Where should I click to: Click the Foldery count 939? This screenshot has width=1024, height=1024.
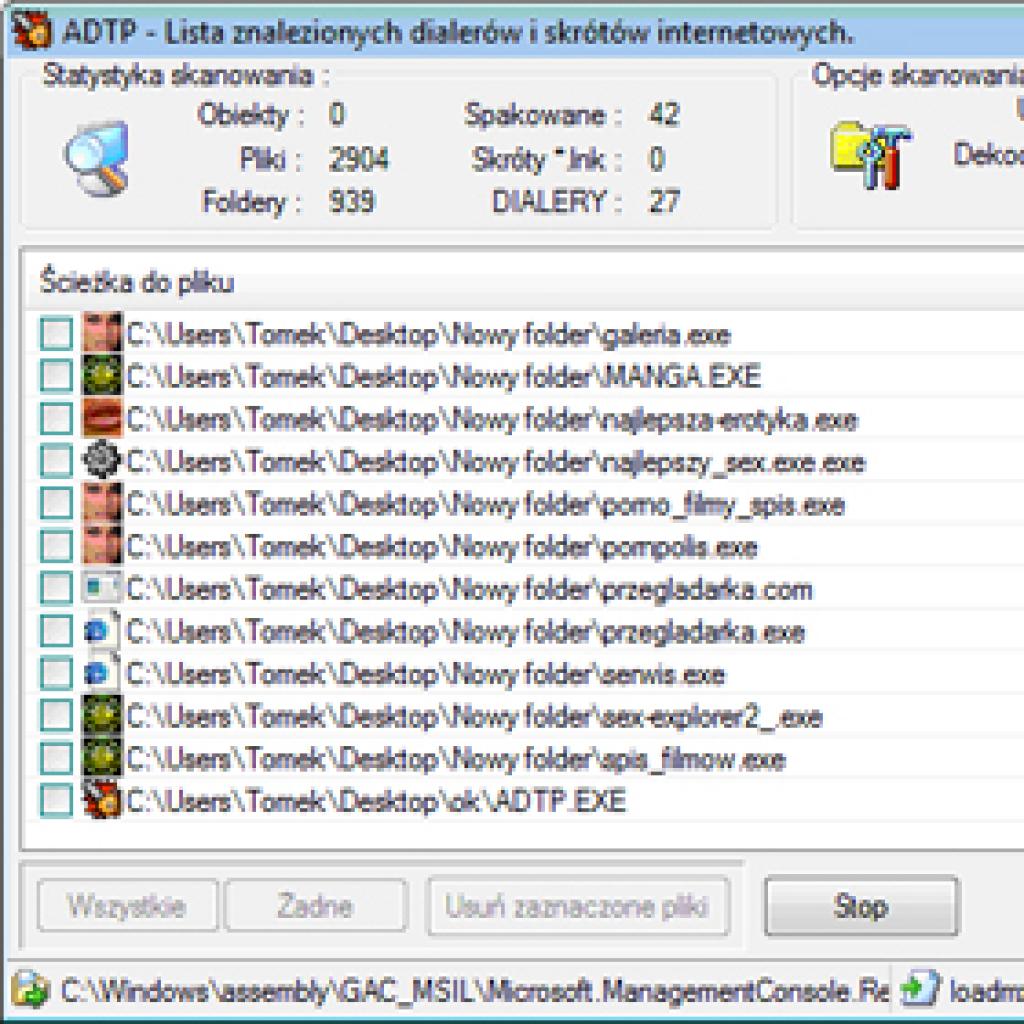(x=352, y=201)
